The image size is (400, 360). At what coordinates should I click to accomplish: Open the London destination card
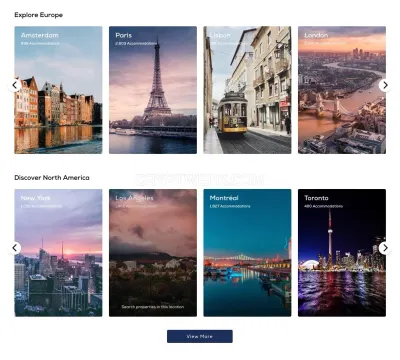click(x=342, y=90)
